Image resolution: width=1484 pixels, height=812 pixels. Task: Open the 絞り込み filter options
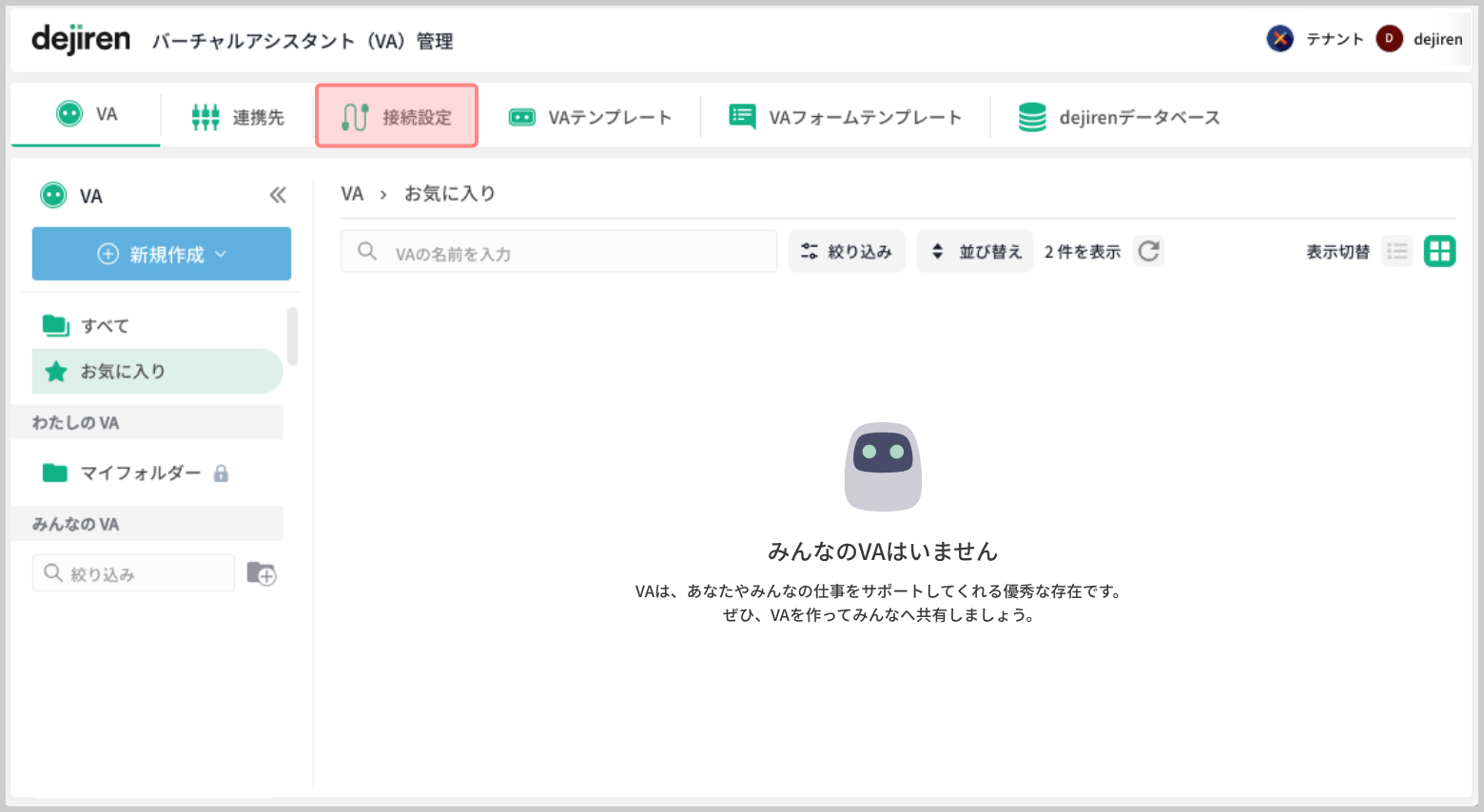pyautogui.click(x=847, y=251)
